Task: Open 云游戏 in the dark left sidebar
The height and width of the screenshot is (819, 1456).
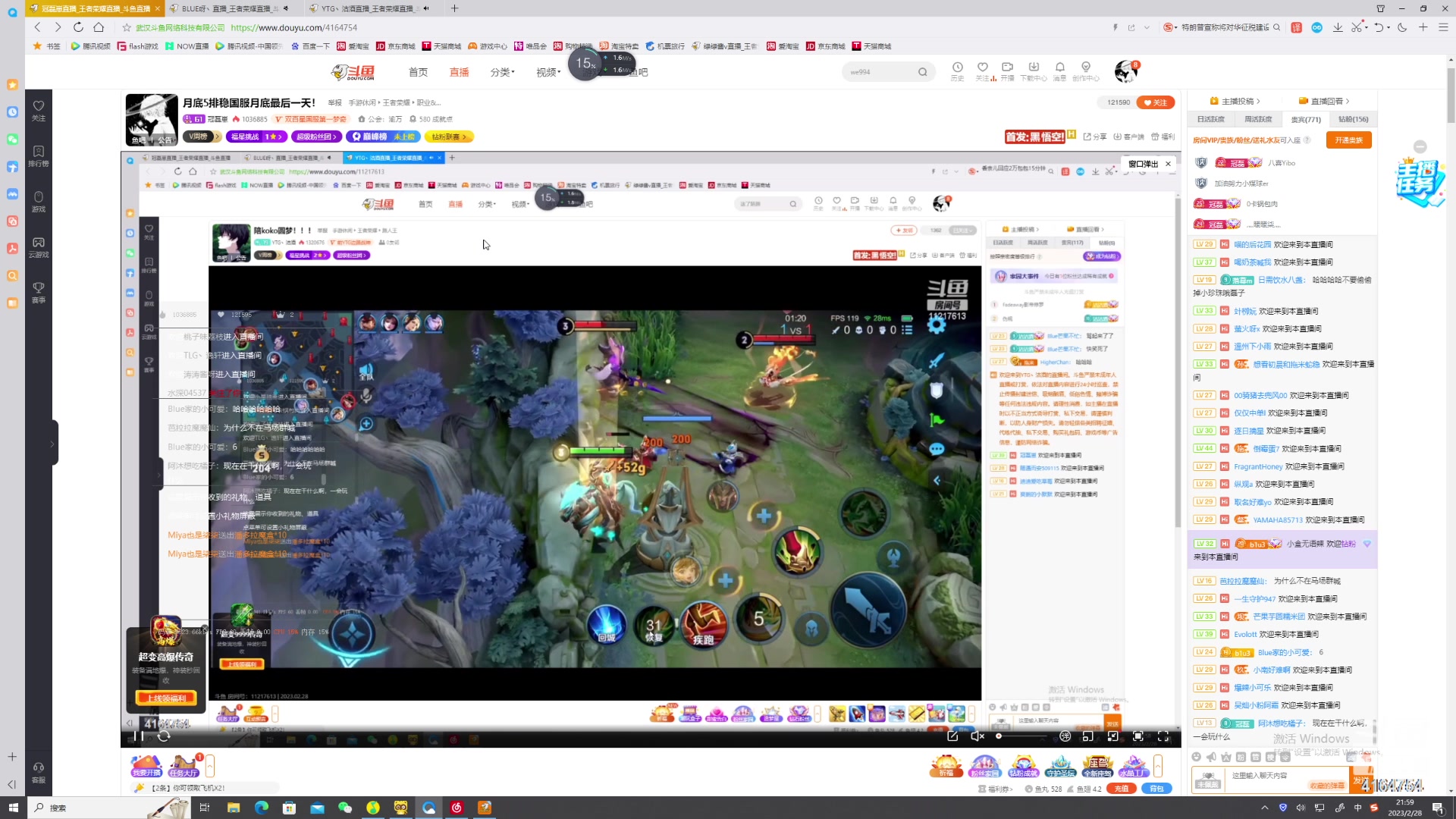Action: coord(39,246)
